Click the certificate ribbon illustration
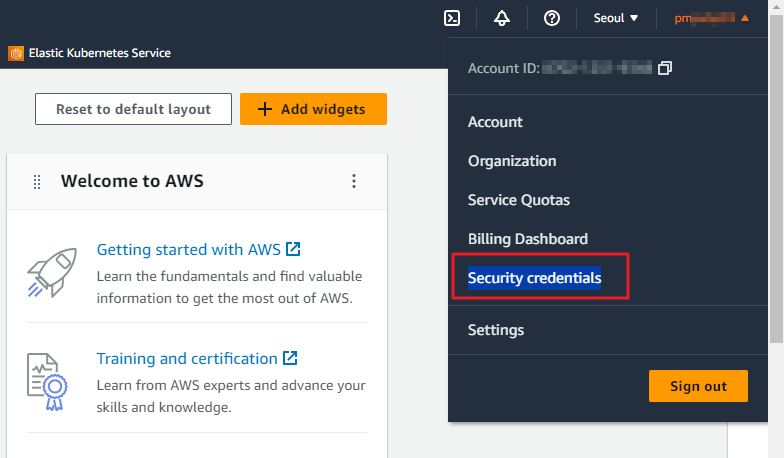 click(x=47, y=382)
